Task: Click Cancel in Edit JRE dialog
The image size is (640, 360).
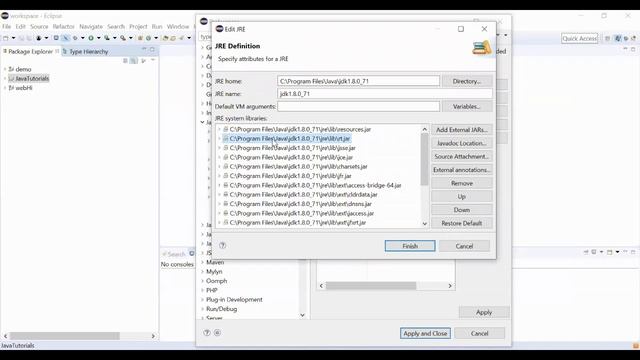Action: click(464, 246)
